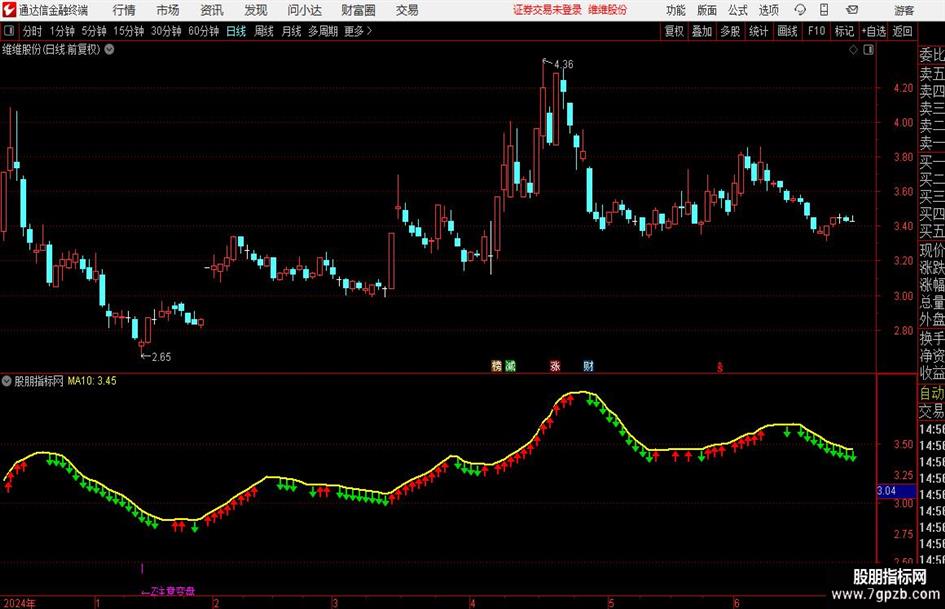Click the 涨 marker icon below chart
This screenshot has height=609, width=945.
(555, 366)
